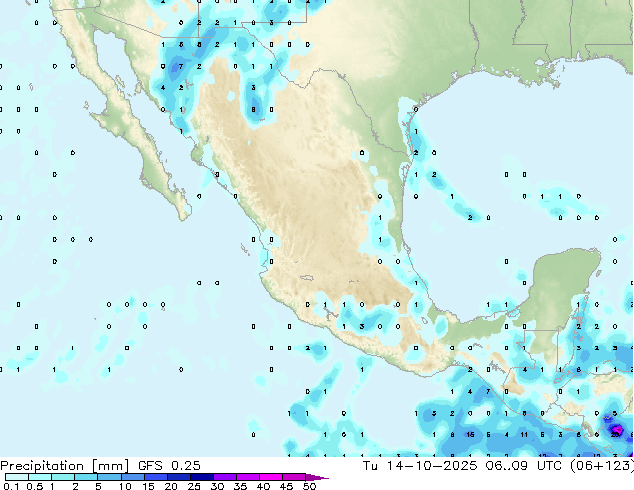634x490 pixels.
Task: Click the magenta heavy-rain spot near bottom right
Action: coord(617,429)
